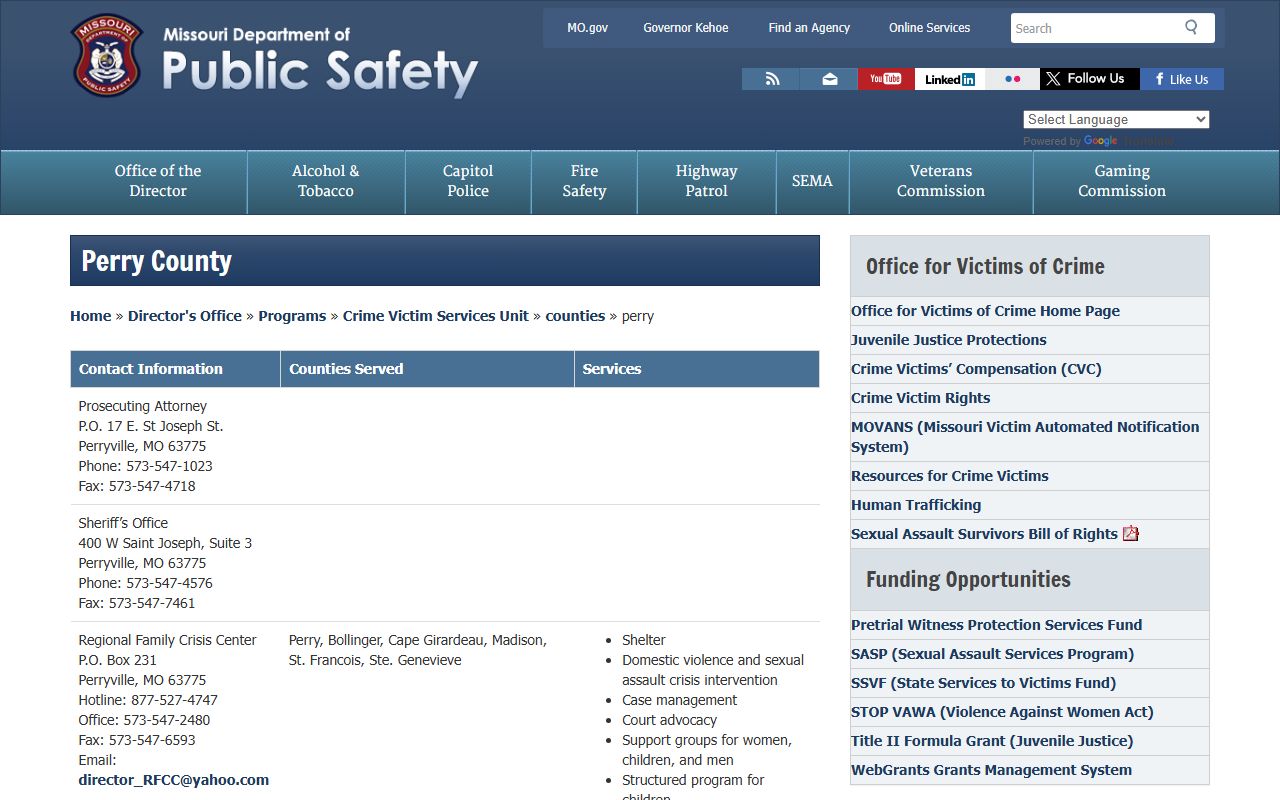The height and width of the screenshot is (800, 1280).
Task: Open Title II Formula Grant link
Action: [x=992, y=741]
